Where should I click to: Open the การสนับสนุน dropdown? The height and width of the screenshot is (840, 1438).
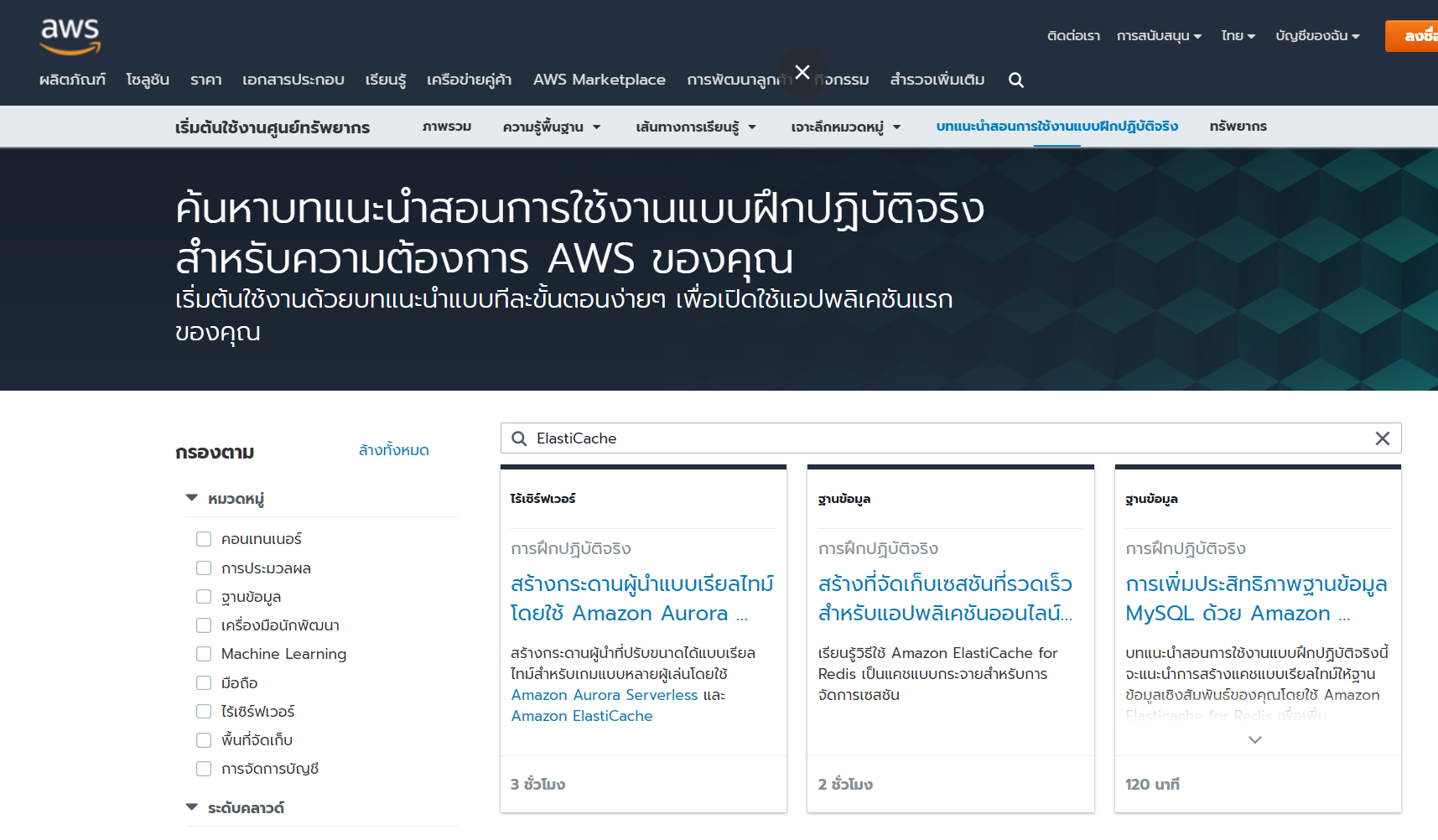click(x=1159, y=36)
